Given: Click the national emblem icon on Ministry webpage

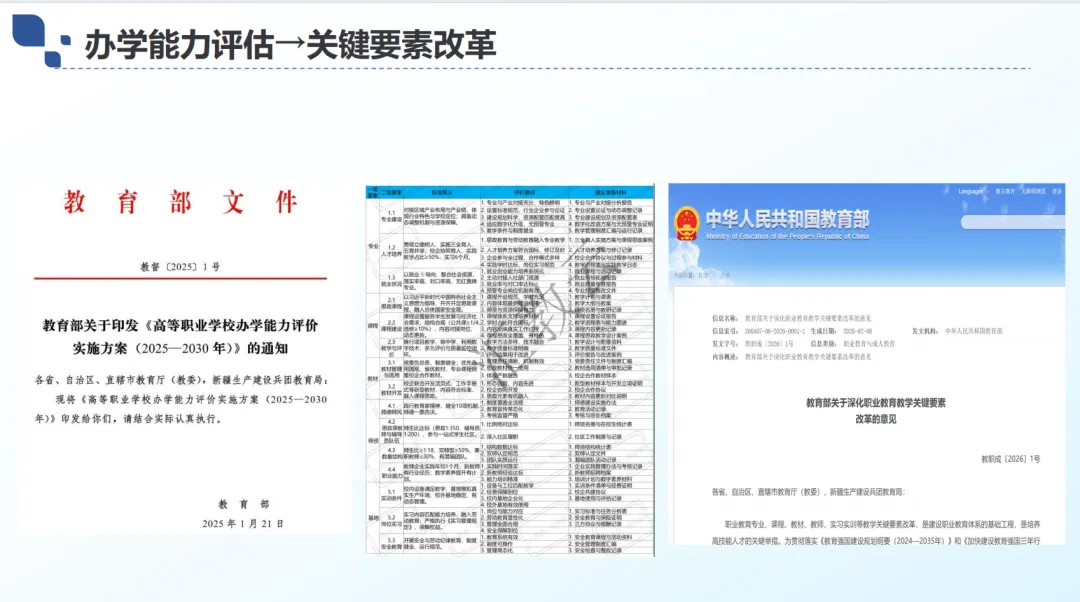Looking at the screenshot, I should click(686, 224).
